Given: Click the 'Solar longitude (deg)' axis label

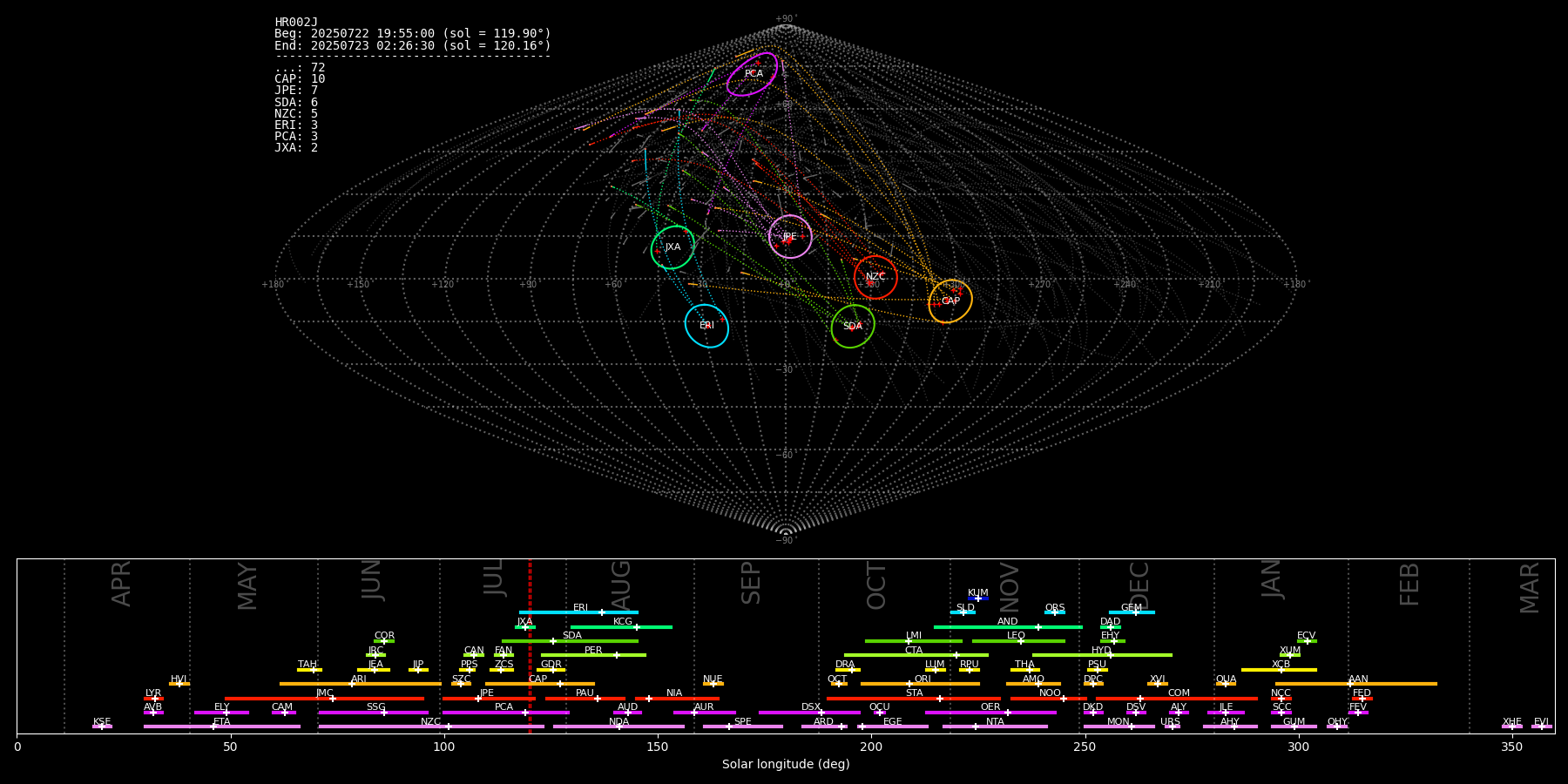Looking at the screenshot, I should point(786,764).
